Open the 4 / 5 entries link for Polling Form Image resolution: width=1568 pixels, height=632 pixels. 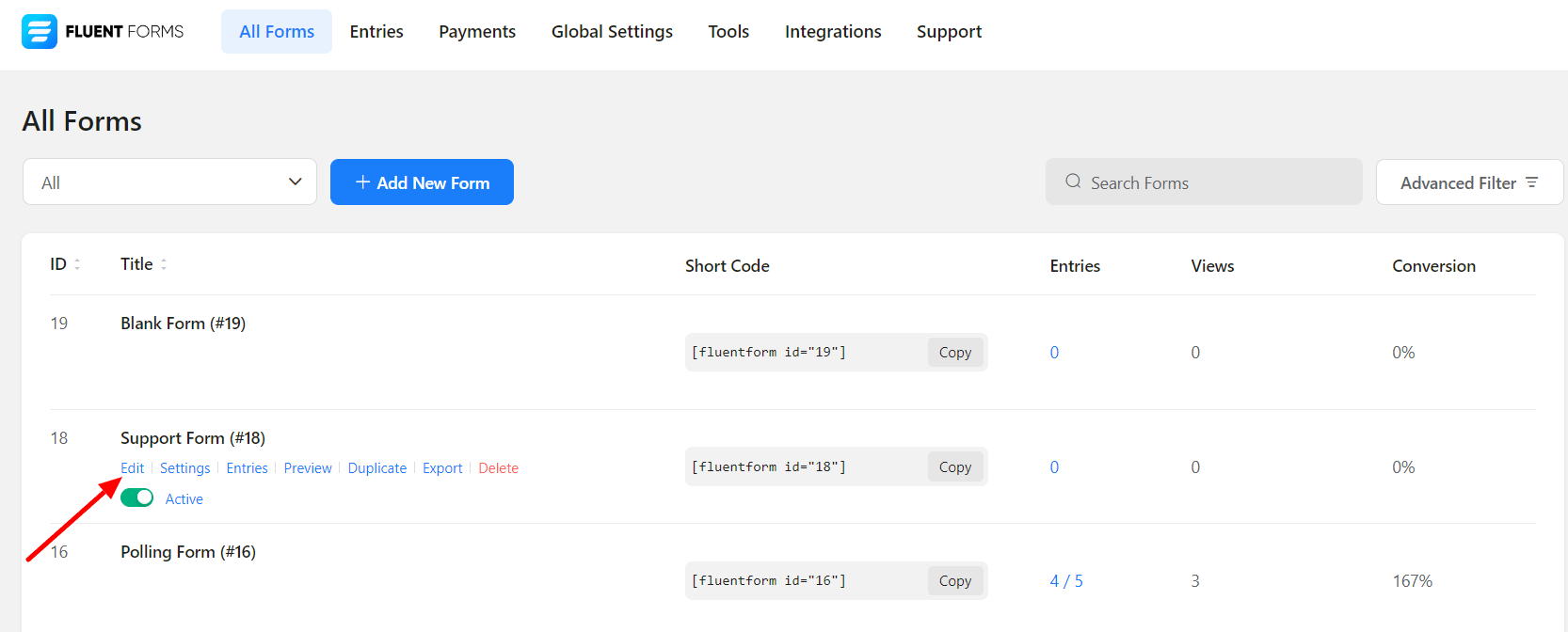1066,581
